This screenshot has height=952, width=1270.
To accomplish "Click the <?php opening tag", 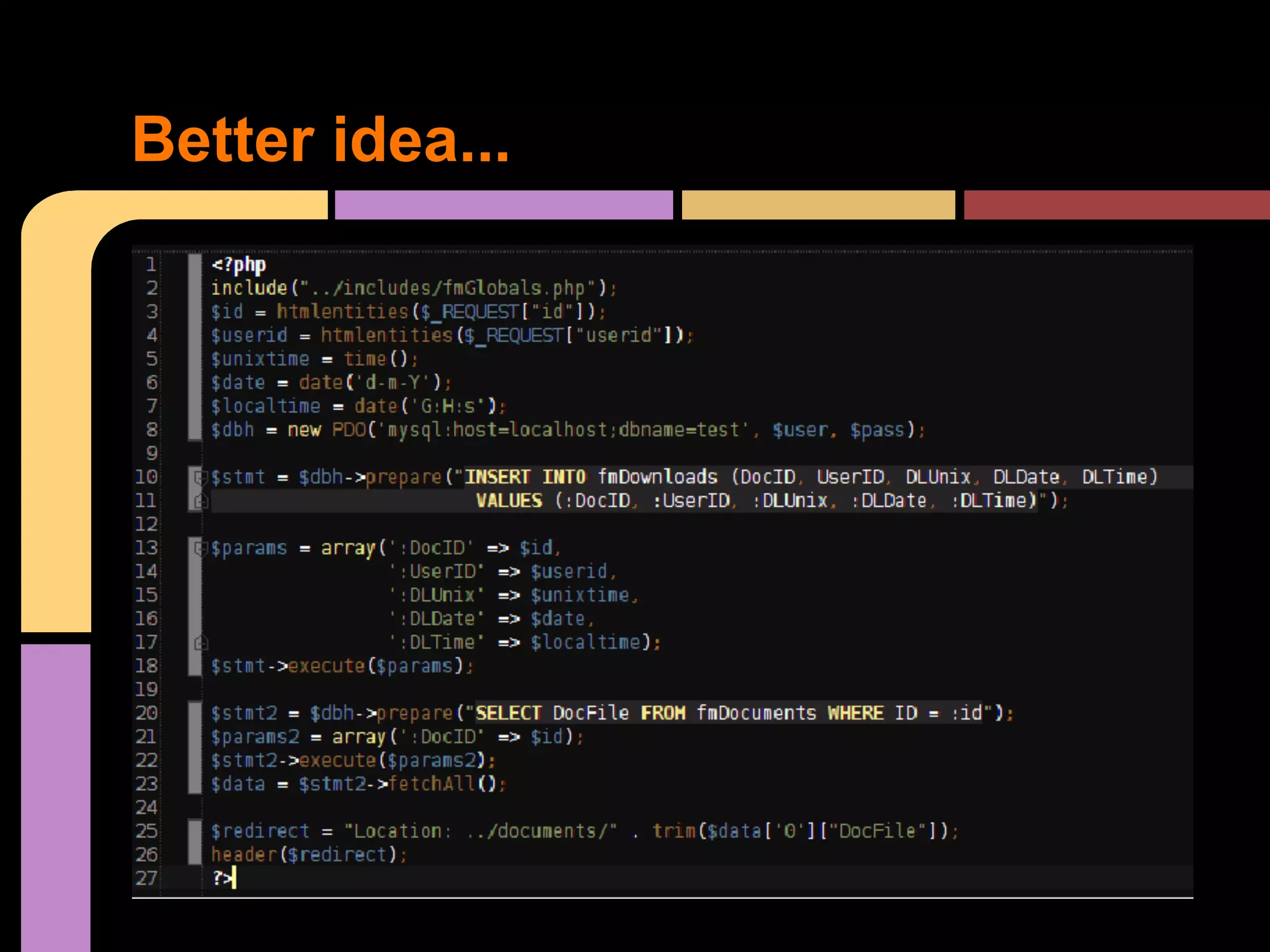I will (x=239, y=265).
